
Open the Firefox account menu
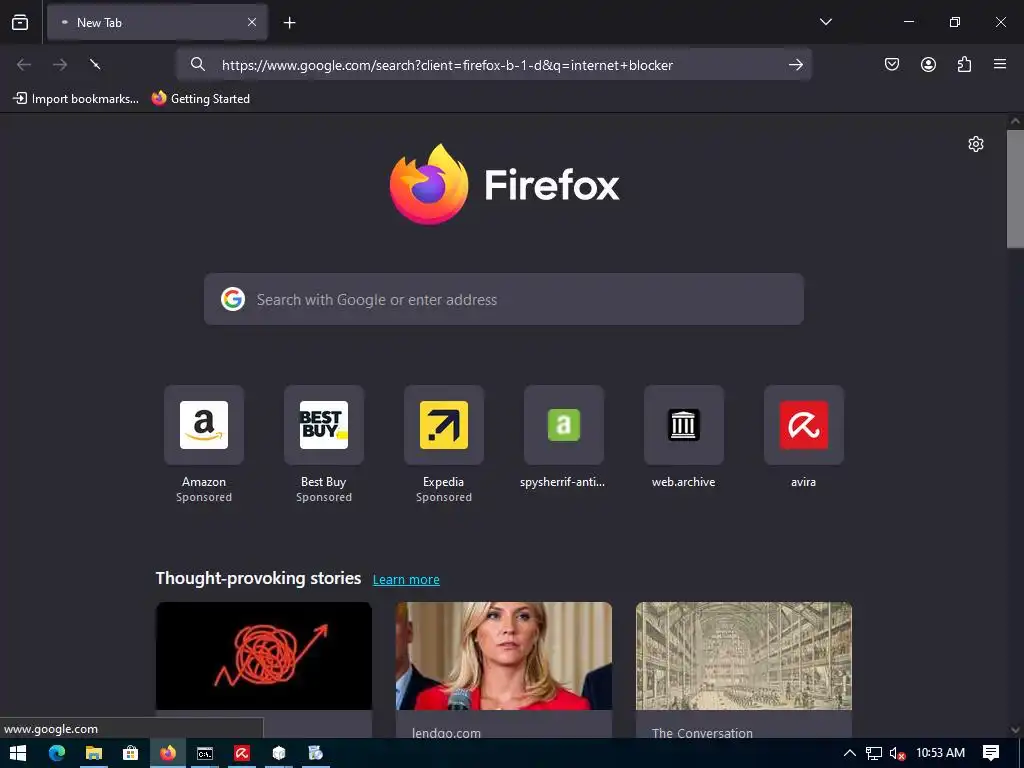928,64
